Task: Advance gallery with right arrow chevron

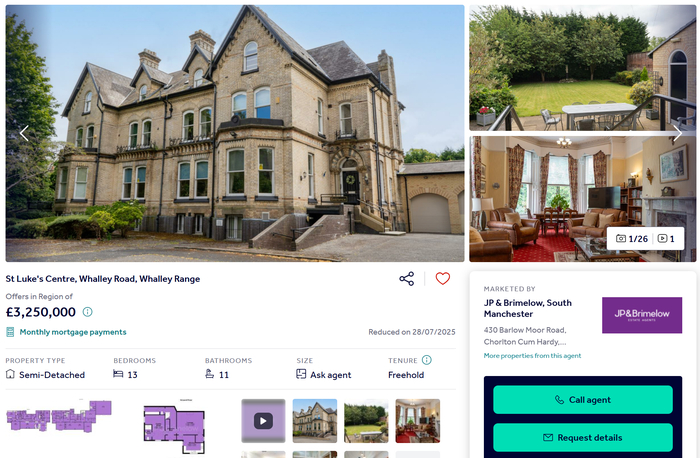Action: [x=677, y=133]
